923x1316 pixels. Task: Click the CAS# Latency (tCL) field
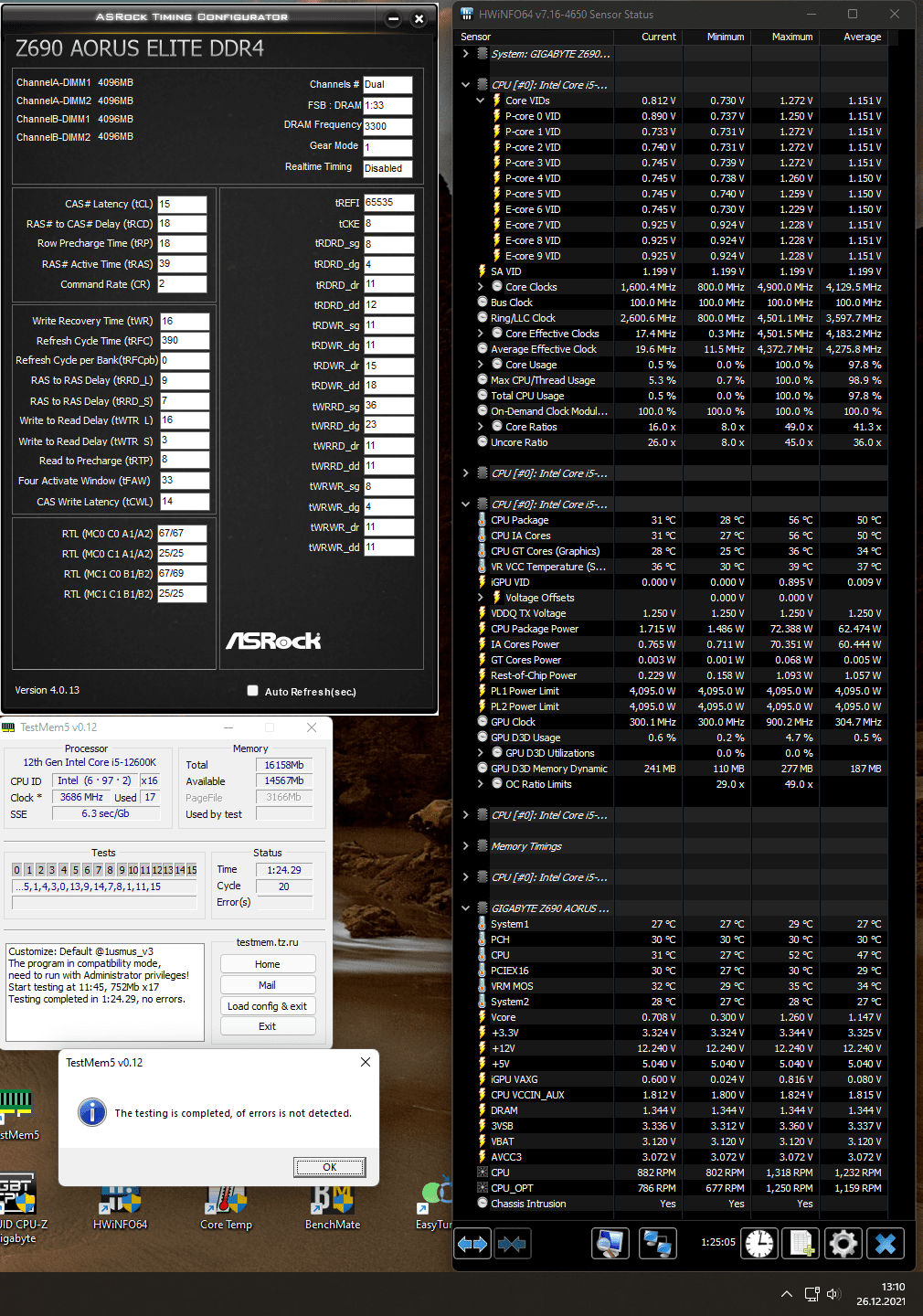click(x=182, y=204)
